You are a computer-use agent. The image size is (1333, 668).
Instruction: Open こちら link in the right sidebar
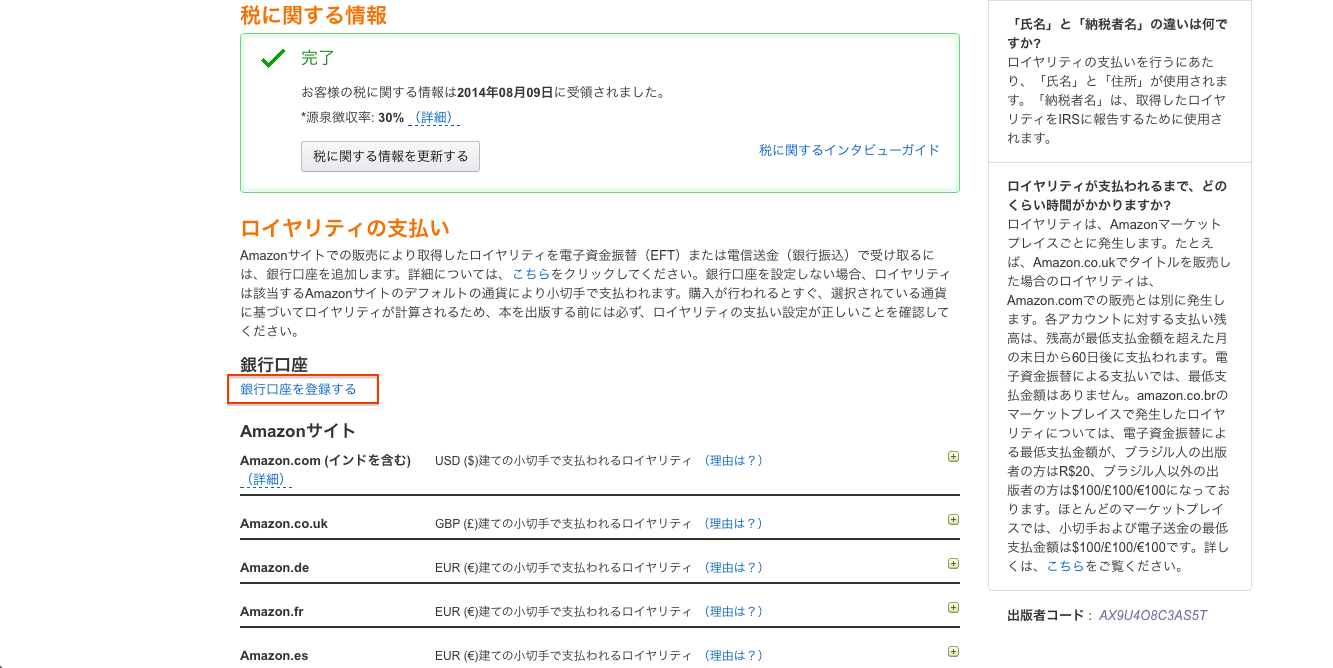[x=1065, y=566]
